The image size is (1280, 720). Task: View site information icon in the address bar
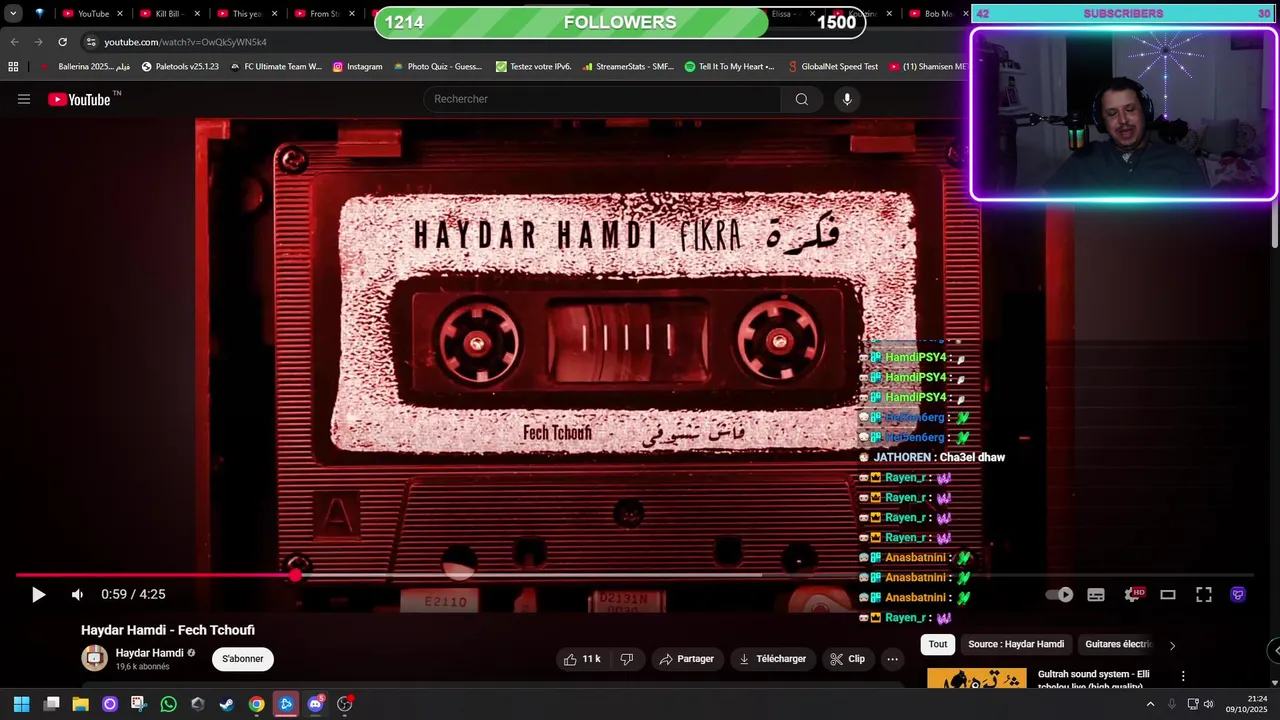91,42
